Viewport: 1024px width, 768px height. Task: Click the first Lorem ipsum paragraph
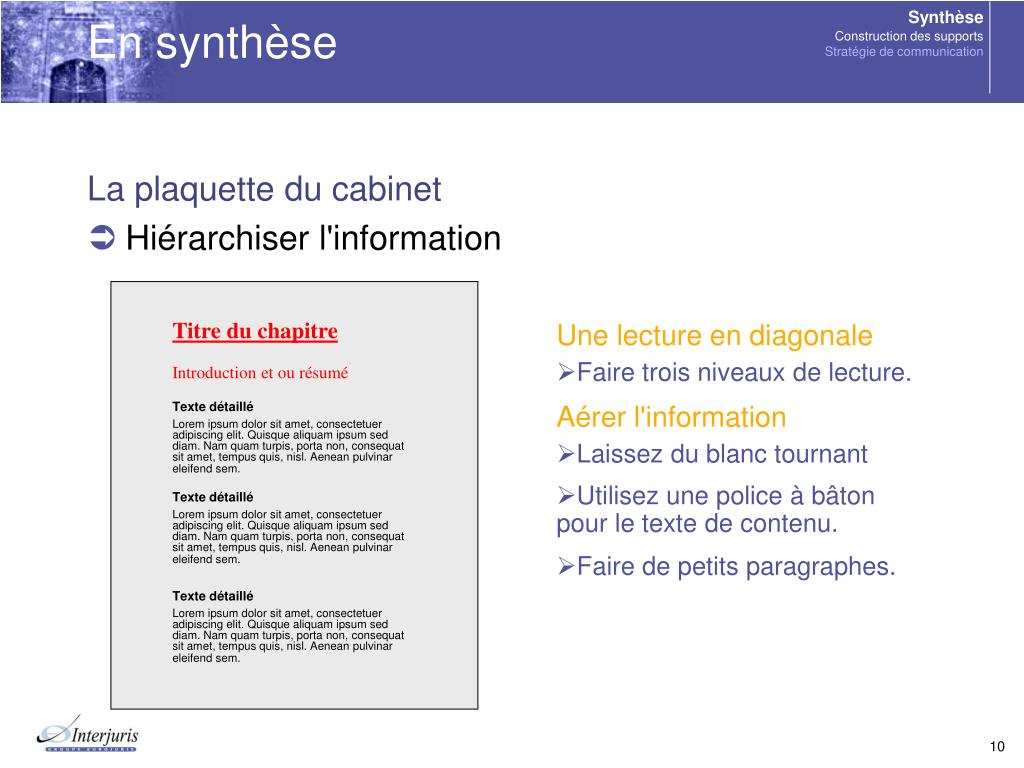coord(288,446)
